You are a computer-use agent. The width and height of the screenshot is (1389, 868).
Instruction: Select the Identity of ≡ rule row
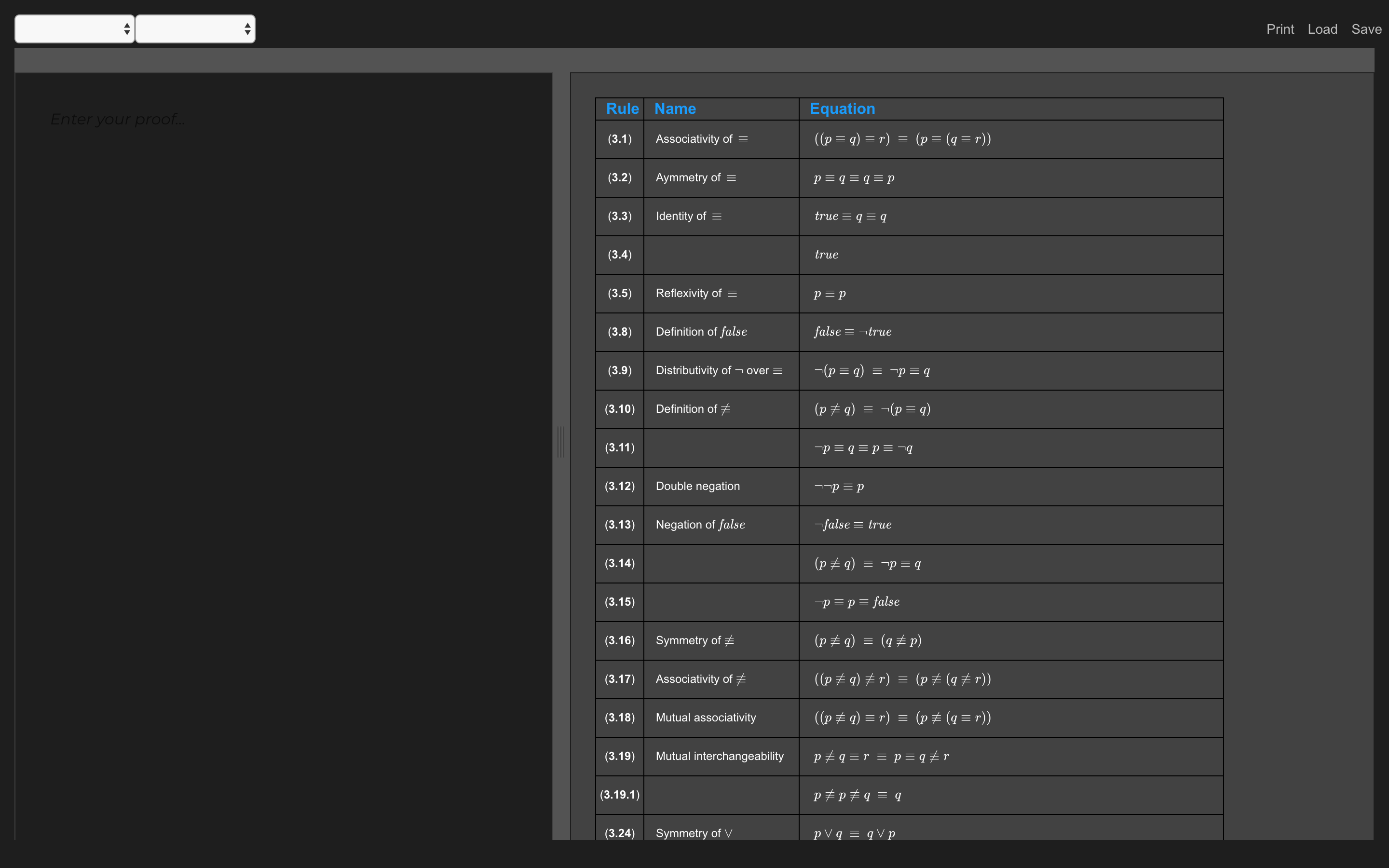(x=688, y=217)
